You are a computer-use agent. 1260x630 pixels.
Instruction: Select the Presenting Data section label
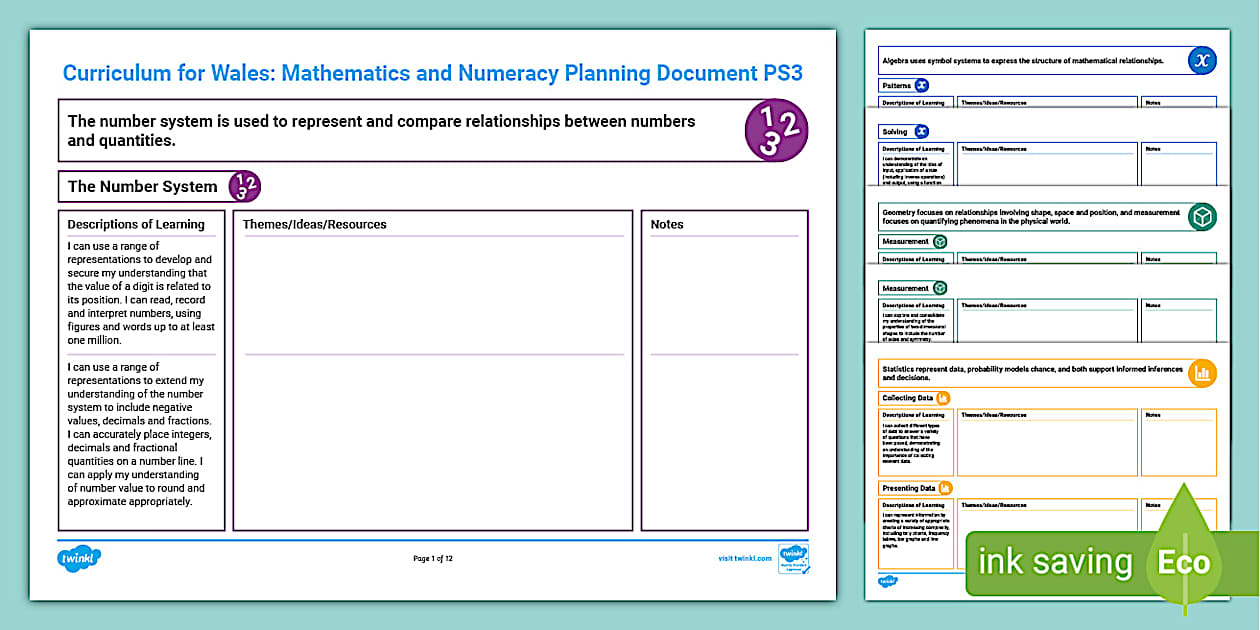[912, 487]
